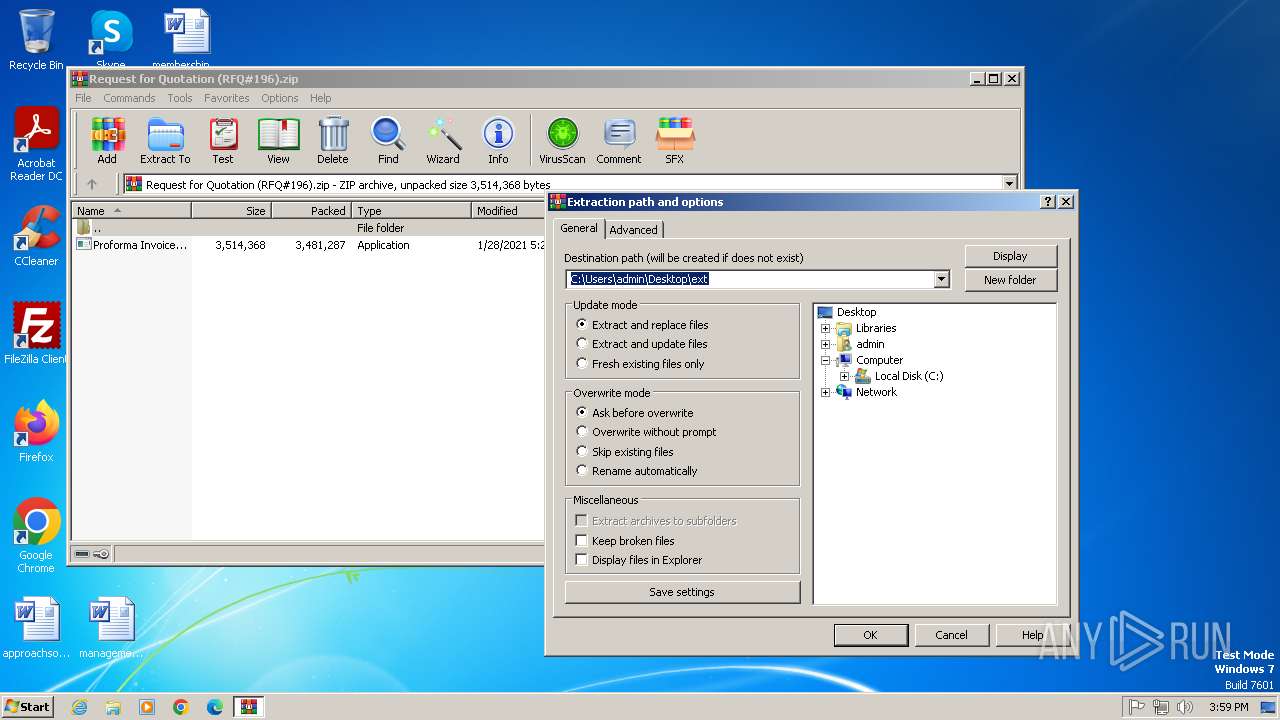Go up one level with arrow button
Viewport: 1280px width, 720px height.
(x=92, y=184)
